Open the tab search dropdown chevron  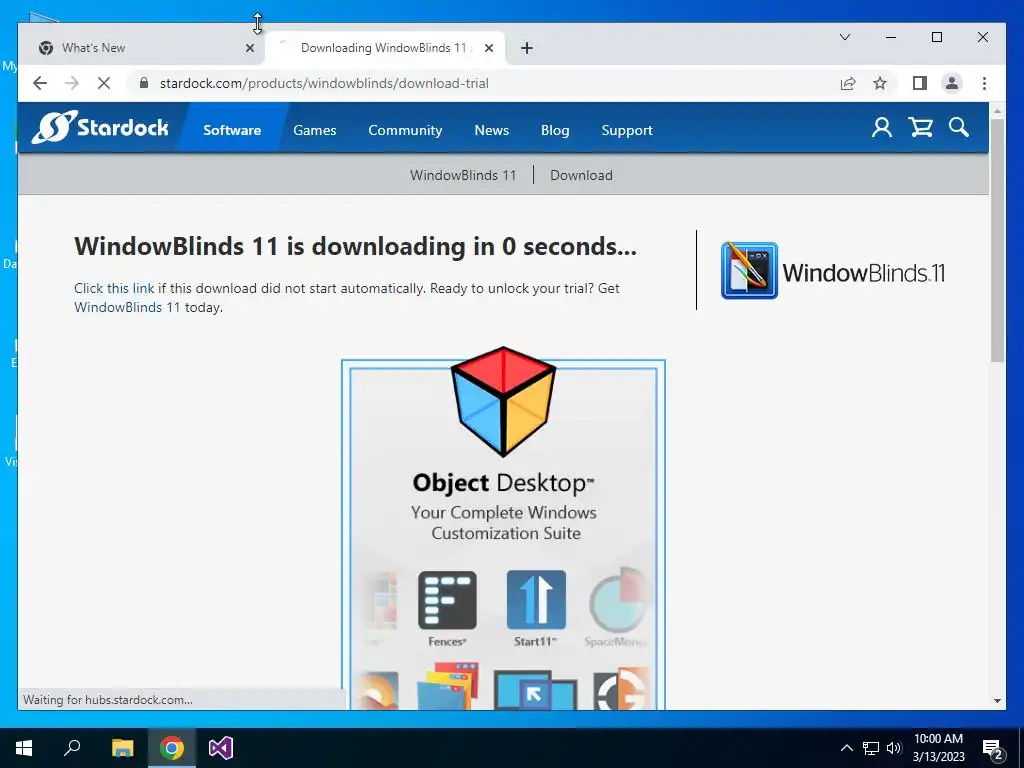(844, 37)
